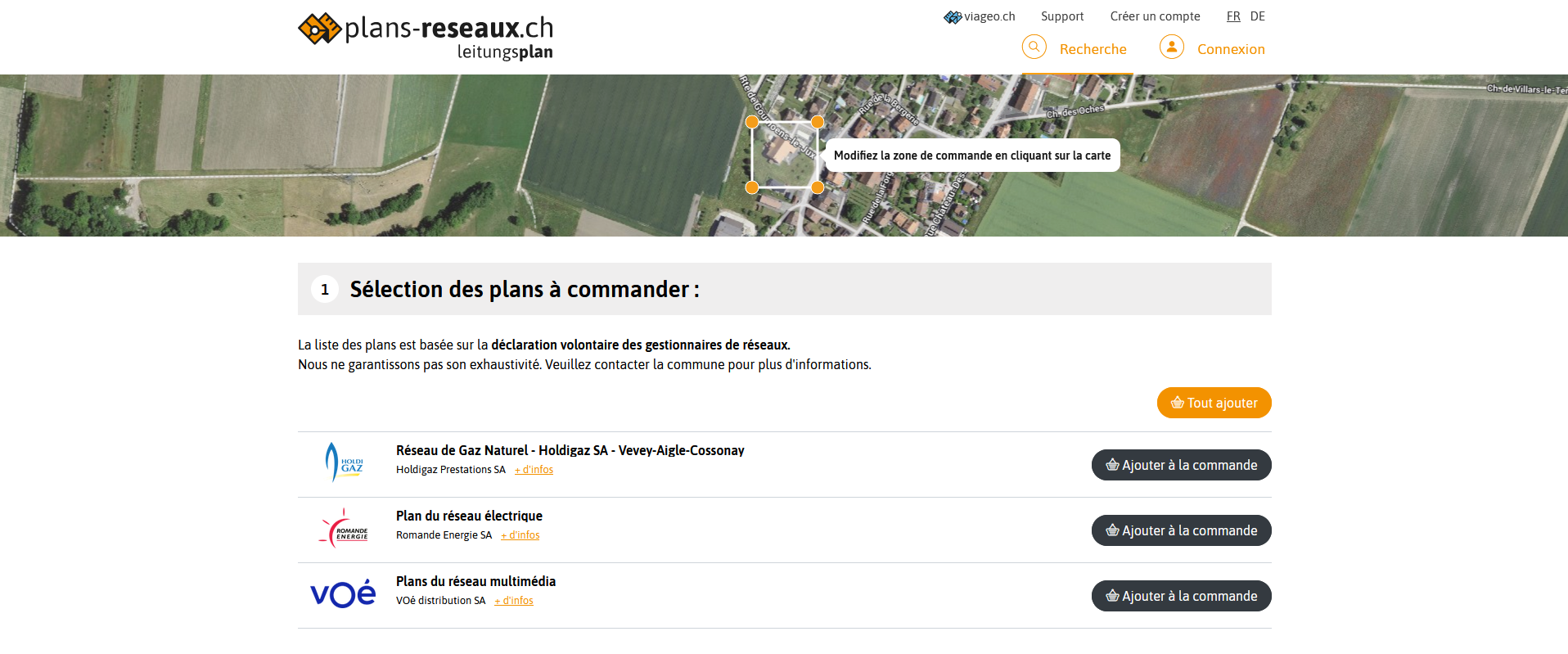The image size is (1568, 654).
Task: Add the electric network plan to order
Action: pyautogui.click(x=1180, y=530)
